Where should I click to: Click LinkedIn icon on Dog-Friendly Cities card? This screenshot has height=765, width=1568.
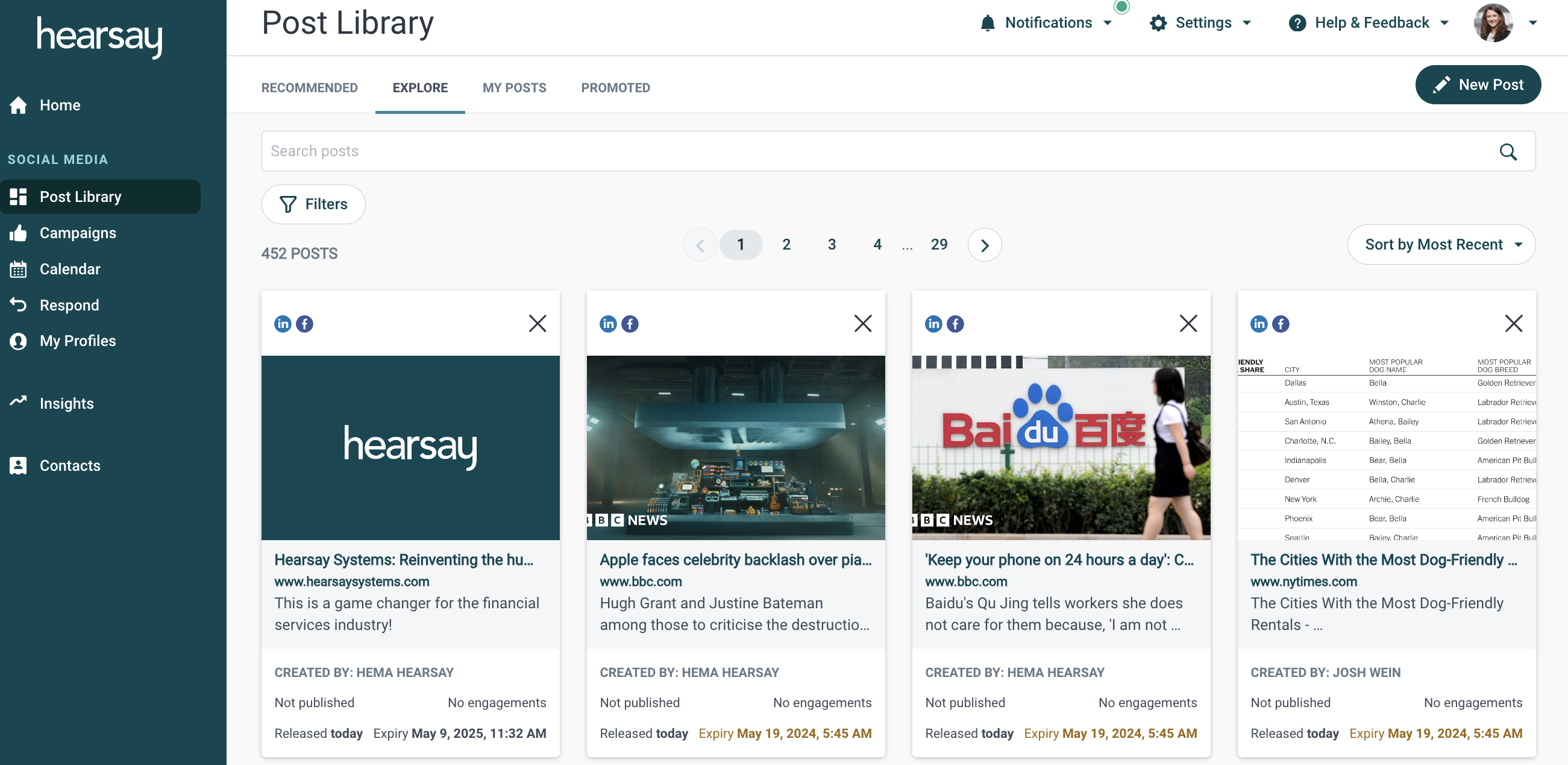point(1259,323)
